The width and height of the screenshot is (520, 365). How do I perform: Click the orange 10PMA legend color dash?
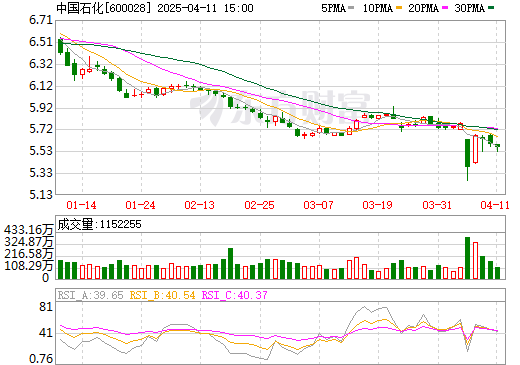coord(399,8)
